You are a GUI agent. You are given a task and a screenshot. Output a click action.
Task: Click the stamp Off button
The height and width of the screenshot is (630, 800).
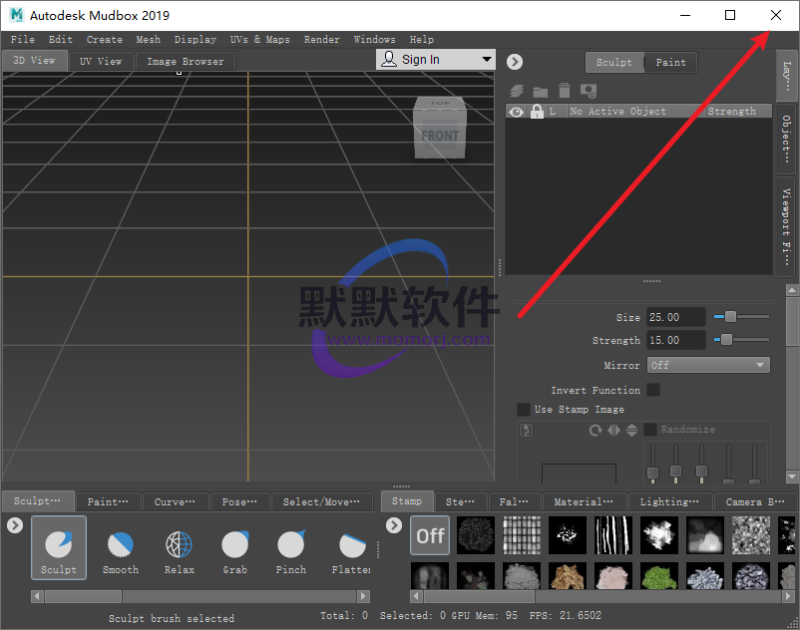point(430,536)
